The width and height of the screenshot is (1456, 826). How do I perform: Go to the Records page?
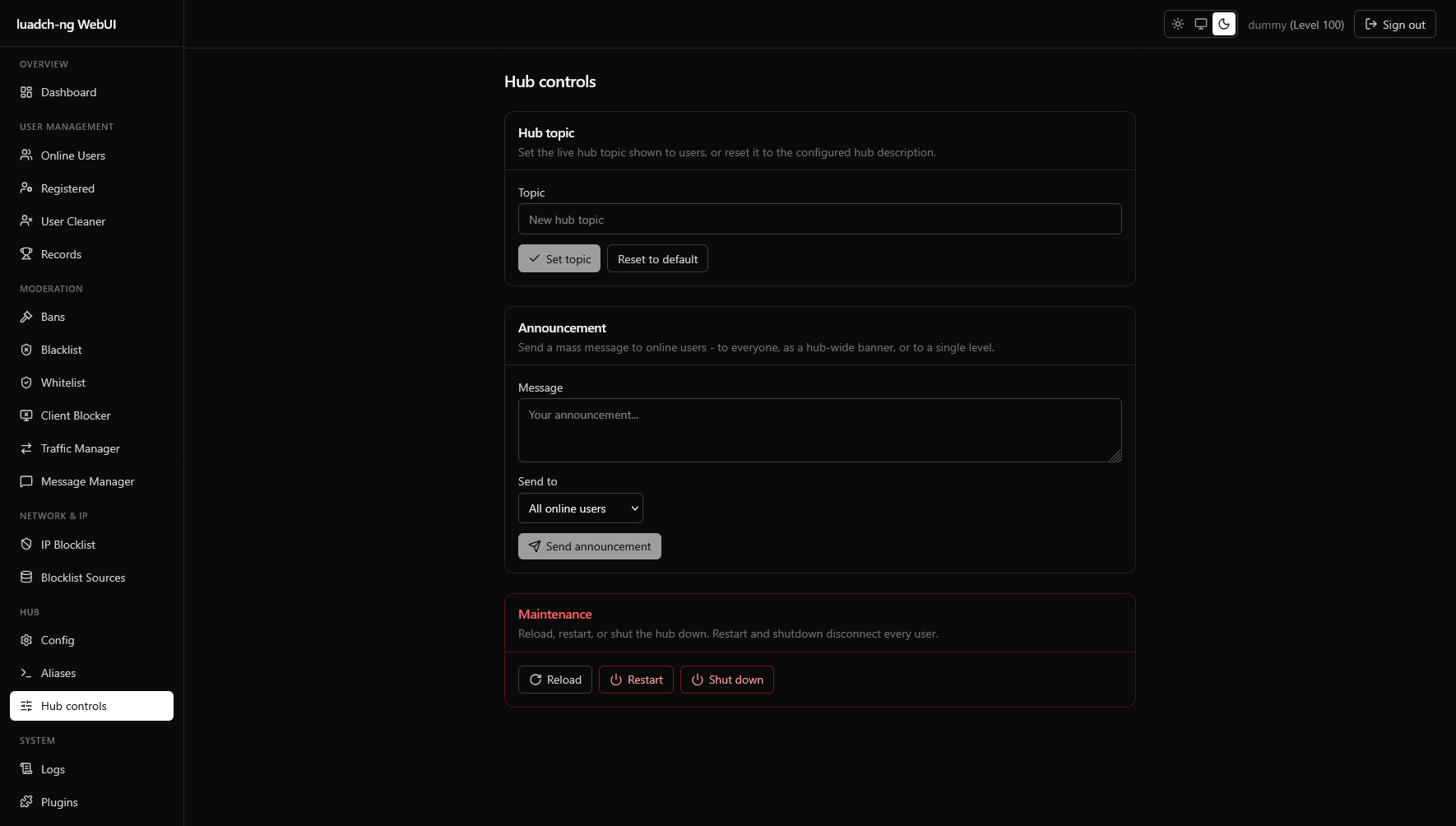tap(91, 254)
